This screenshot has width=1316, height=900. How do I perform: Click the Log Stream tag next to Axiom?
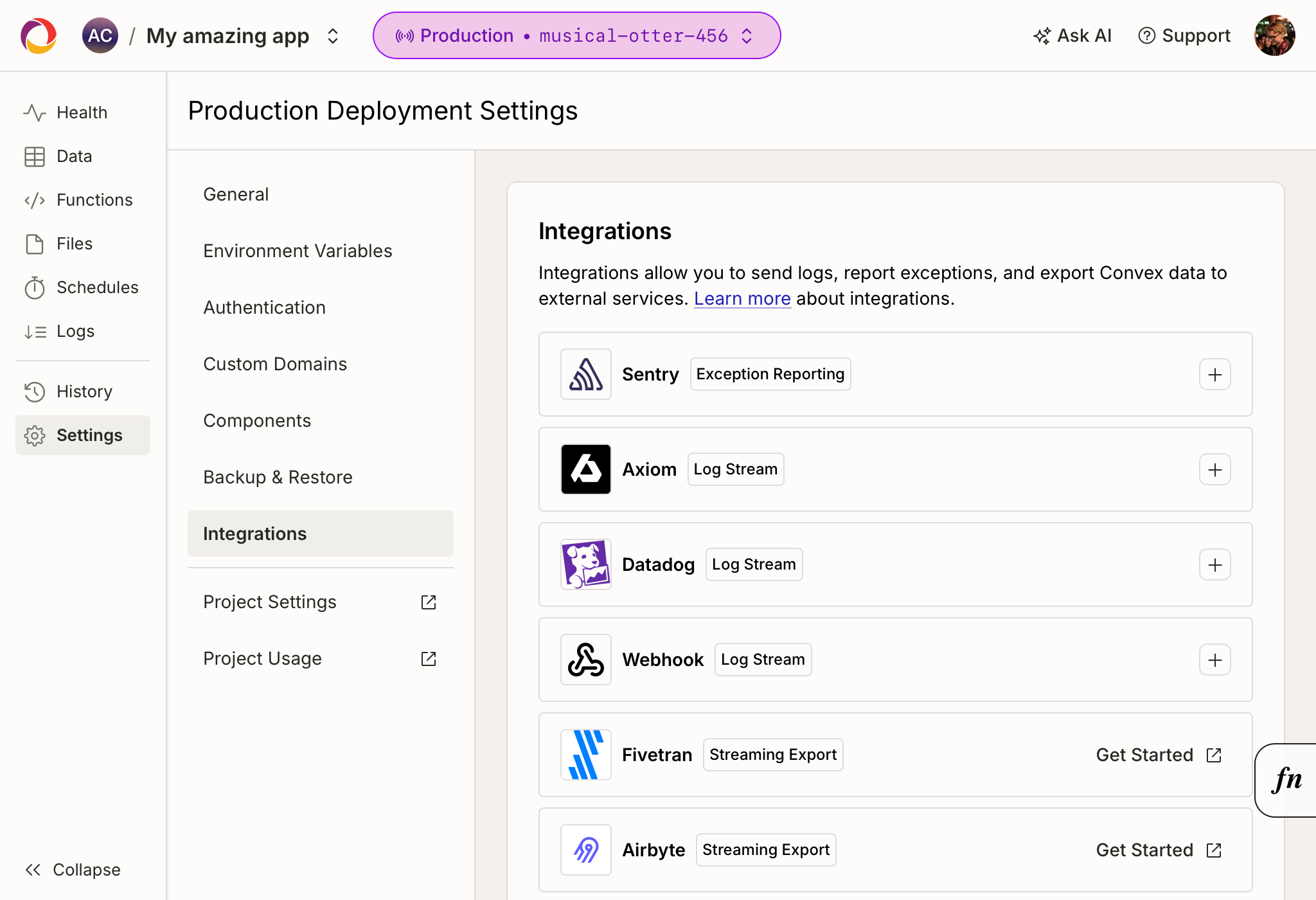[x=736, y=469]
